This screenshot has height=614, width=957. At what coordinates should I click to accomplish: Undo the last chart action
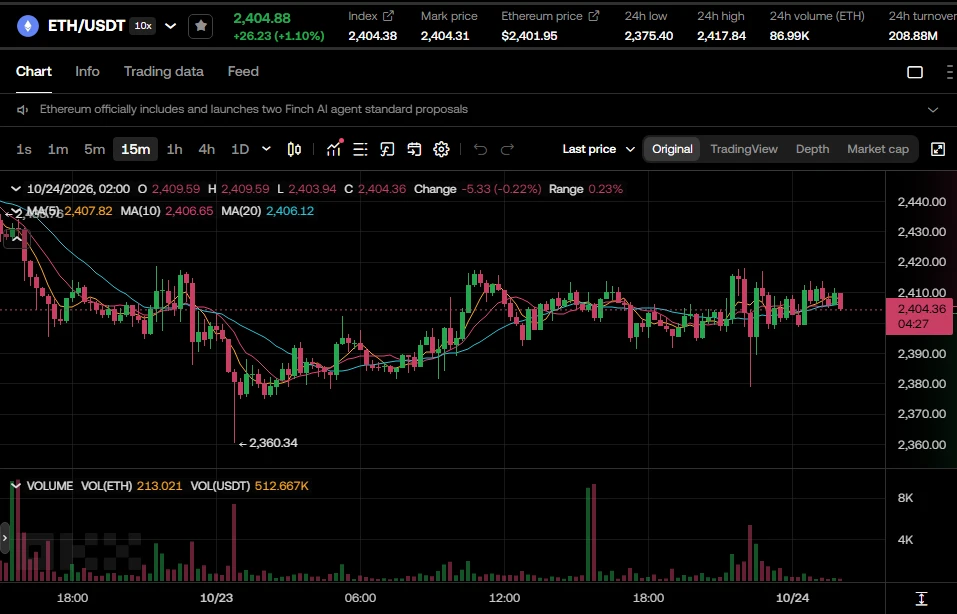480,150
